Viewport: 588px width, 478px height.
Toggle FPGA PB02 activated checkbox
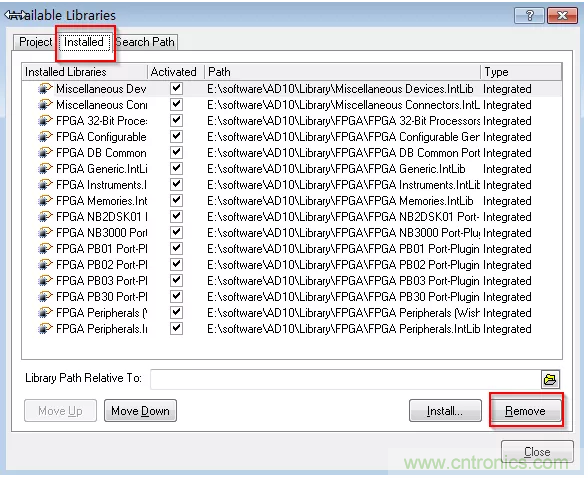pos(176,264)
